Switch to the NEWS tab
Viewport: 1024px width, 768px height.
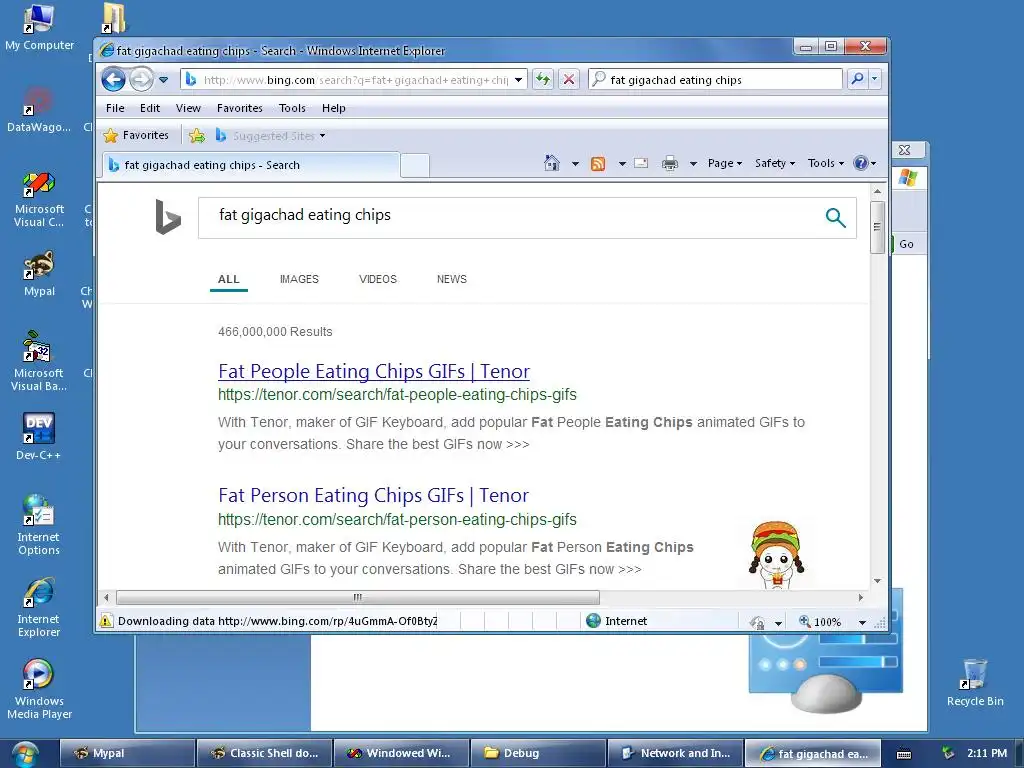[x=451, y=280]
